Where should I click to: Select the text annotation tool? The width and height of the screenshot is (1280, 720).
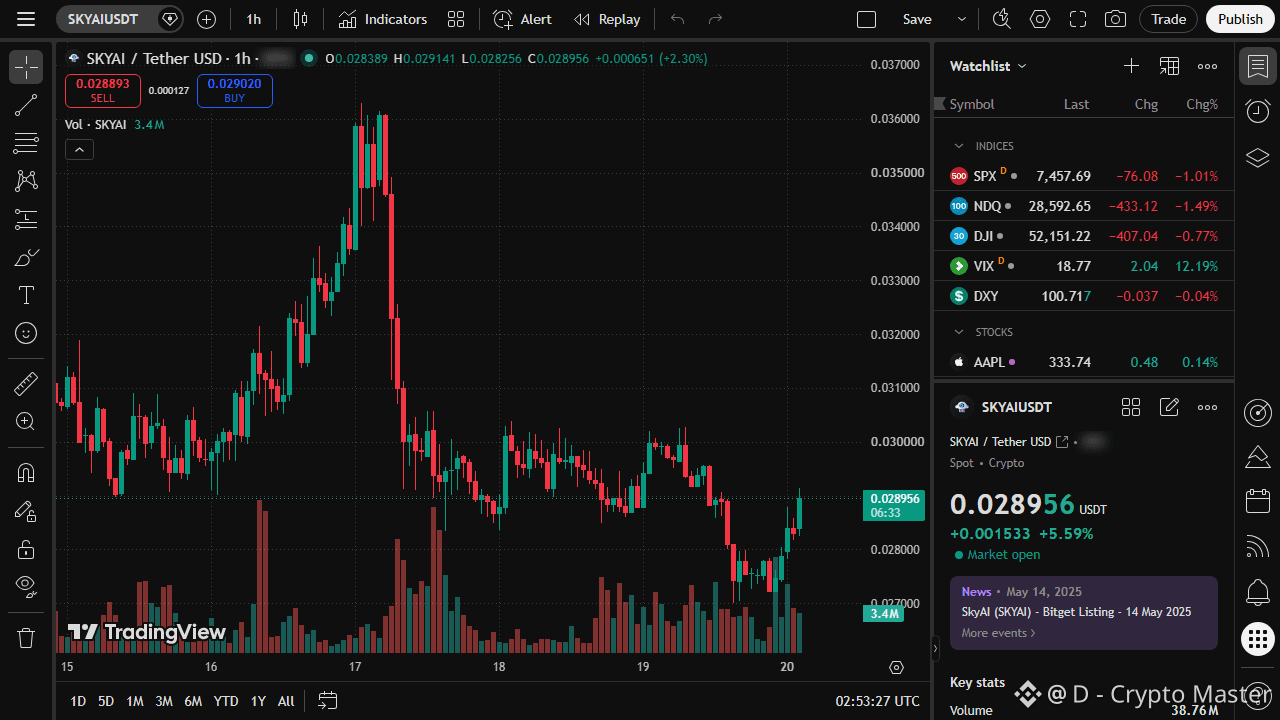26,295
